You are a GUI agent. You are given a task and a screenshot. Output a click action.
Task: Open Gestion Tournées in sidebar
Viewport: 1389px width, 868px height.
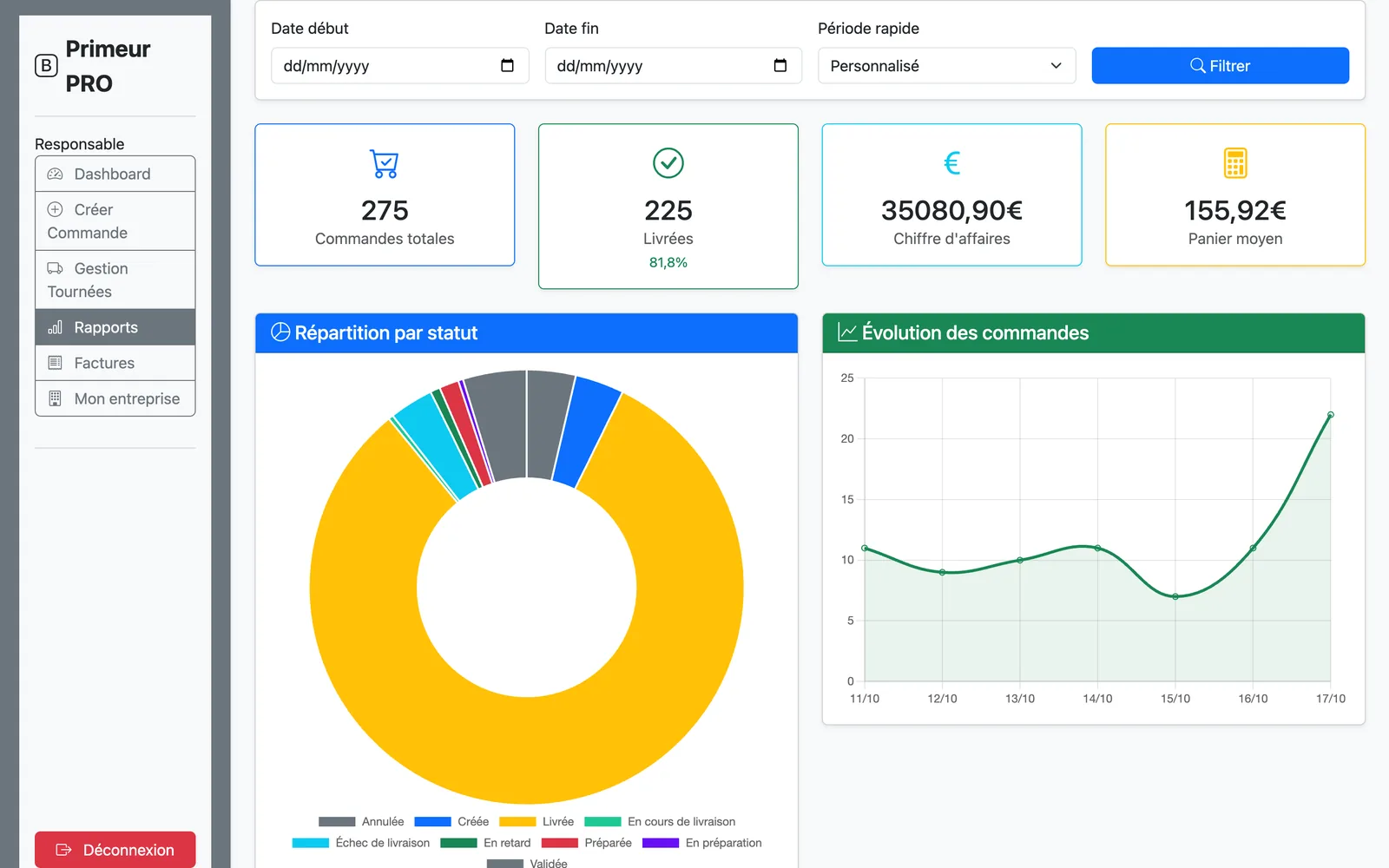tap(115, 280)
